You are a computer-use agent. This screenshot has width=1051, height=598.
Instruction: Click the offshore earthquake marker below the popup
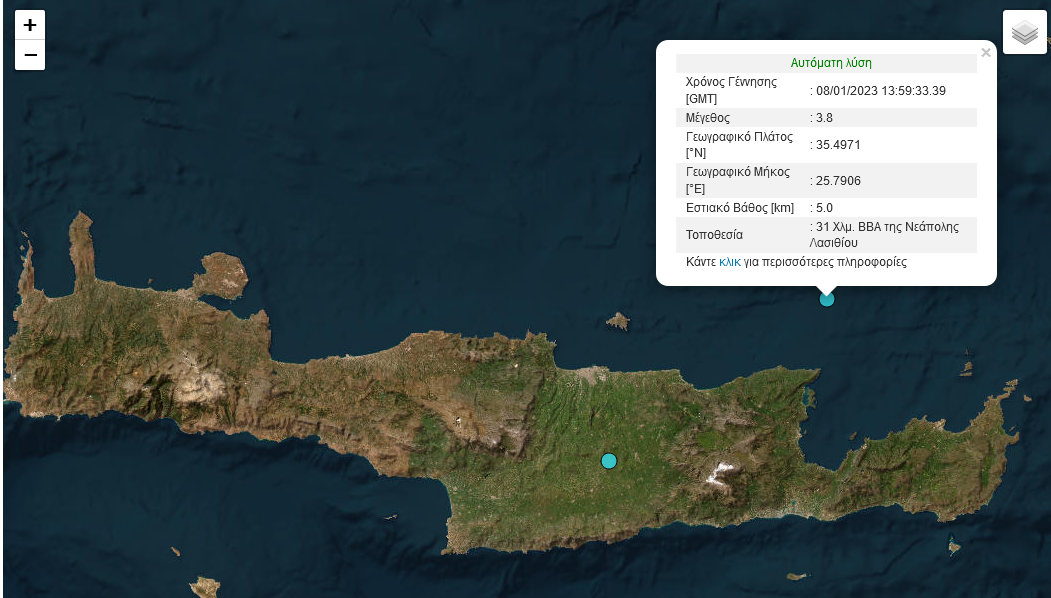[827, 298]
